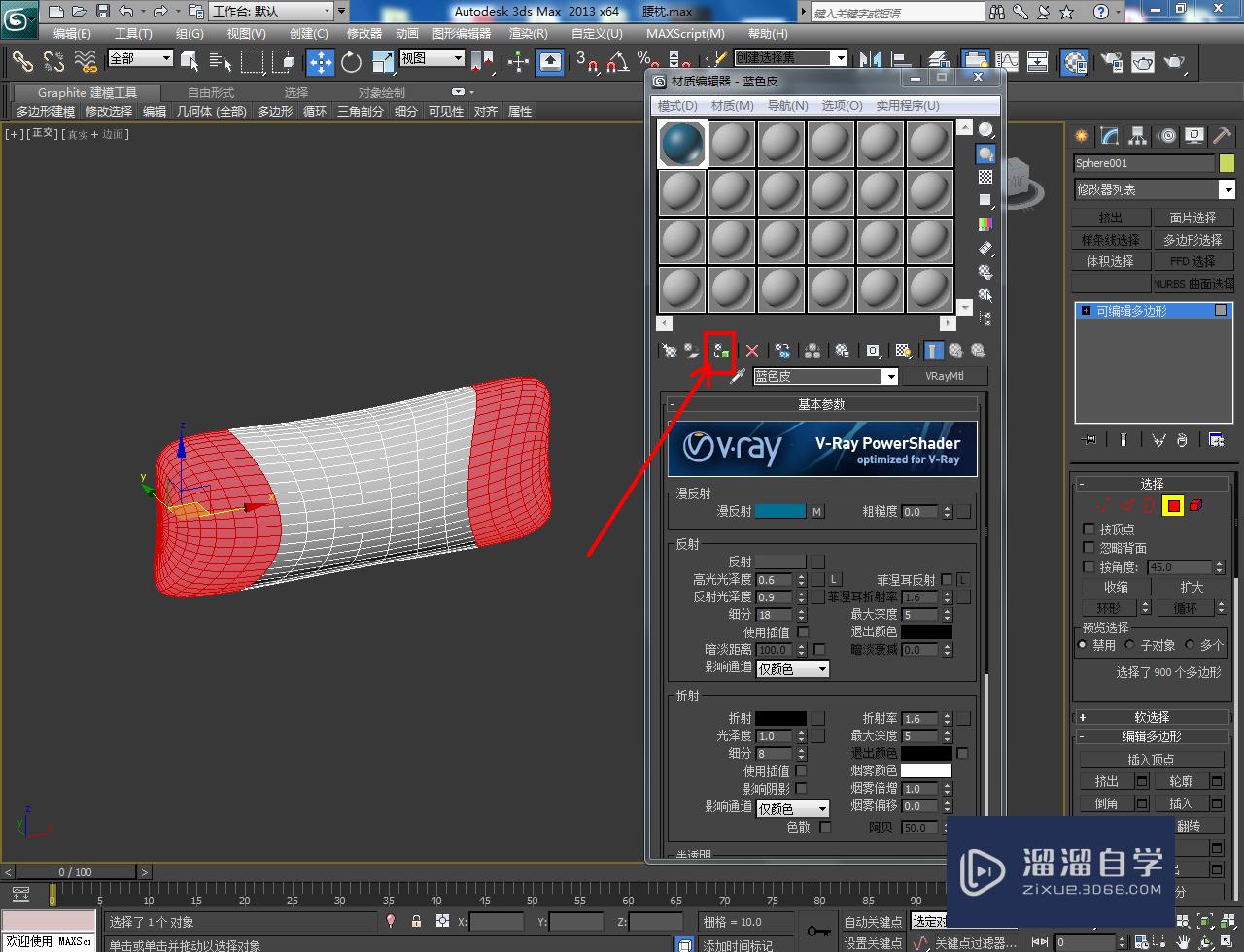Open the Create command panel tab
Image resolution: width=1244 pixels, height=952 pixels.
[1082, 136]
